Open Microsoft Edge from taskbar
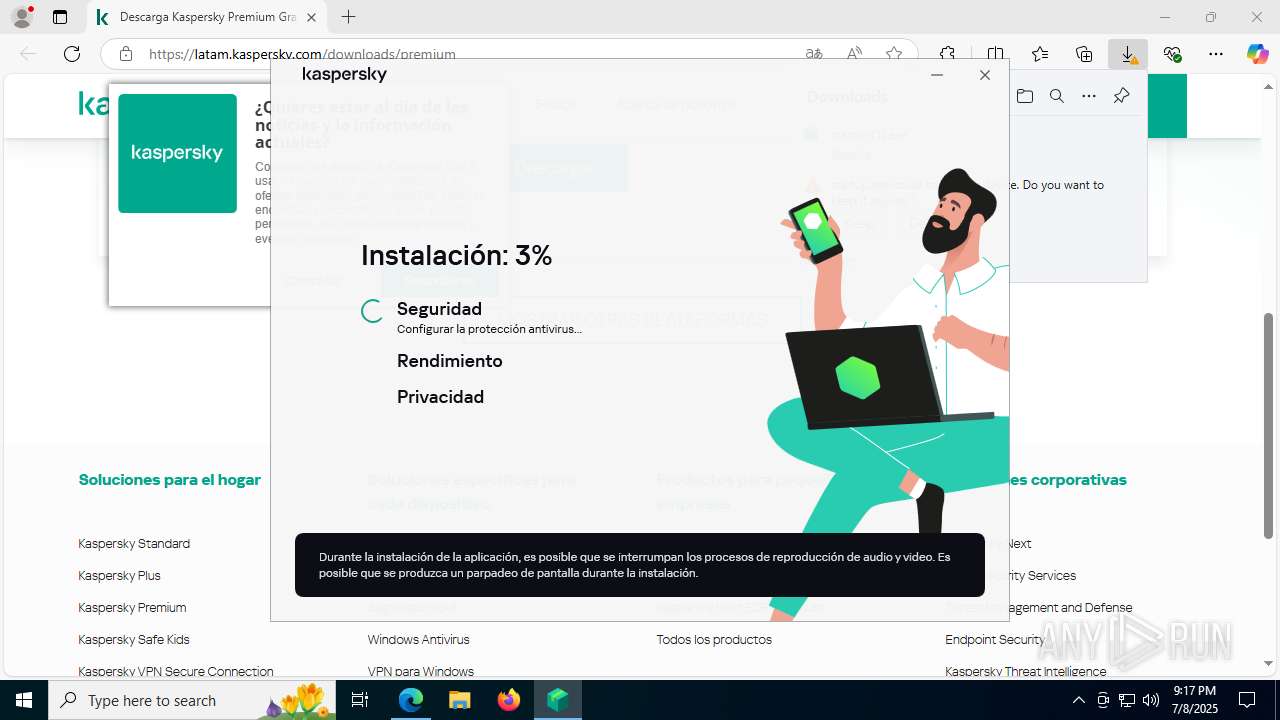Screen dimensions: 1280x720 [x=411, y=700]
